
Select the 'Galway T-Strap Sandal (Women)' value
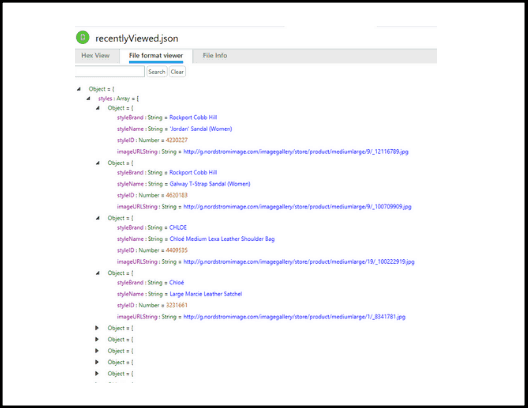(210, 184)
